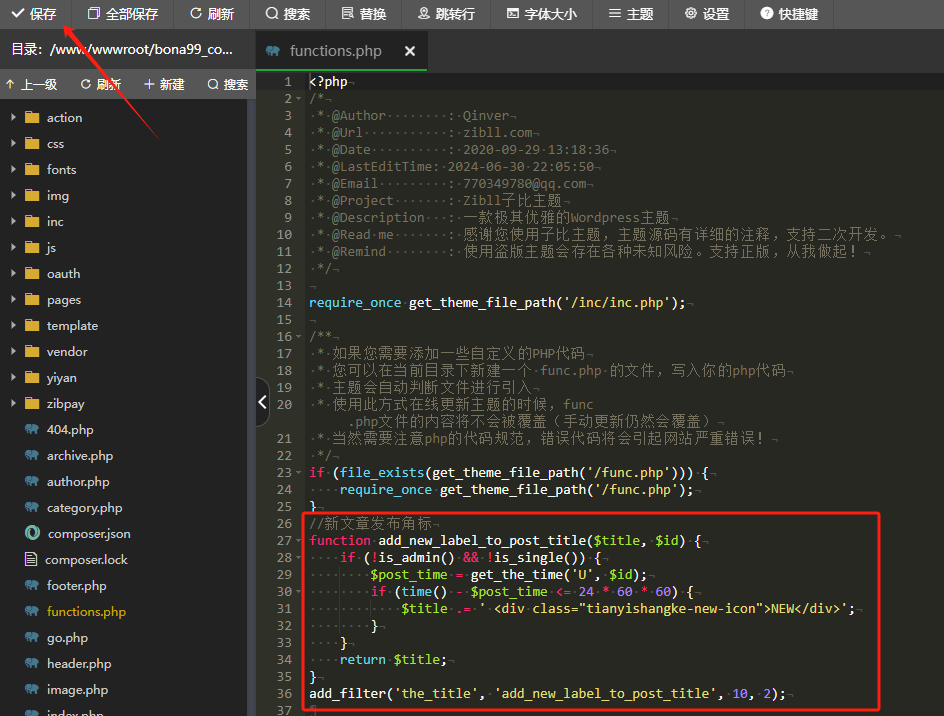The image size is (944, 716).
Task: Open the 主题 (Theme) menu
Action: point(630,14)
